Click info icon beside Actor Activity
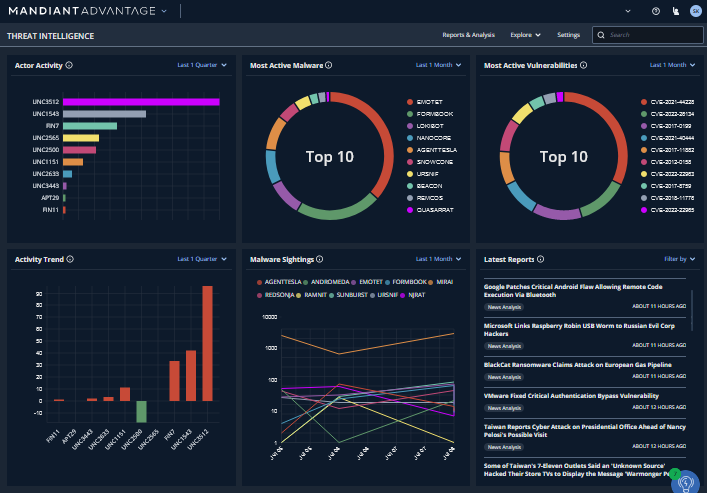707x493 pixels. [x=69, y=65]
